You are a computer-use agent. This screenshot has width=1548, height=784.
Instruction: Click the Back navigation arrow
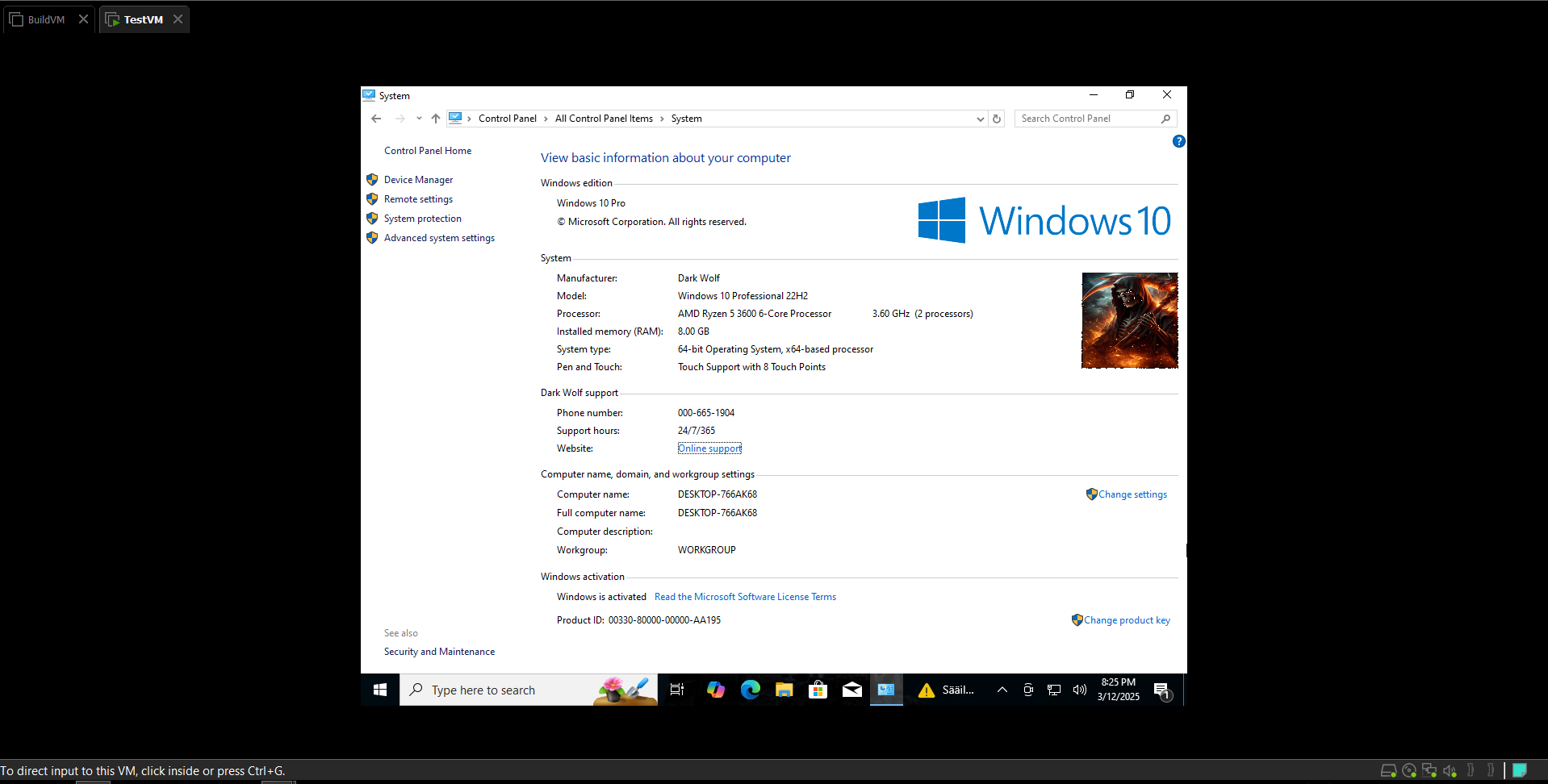376,119
